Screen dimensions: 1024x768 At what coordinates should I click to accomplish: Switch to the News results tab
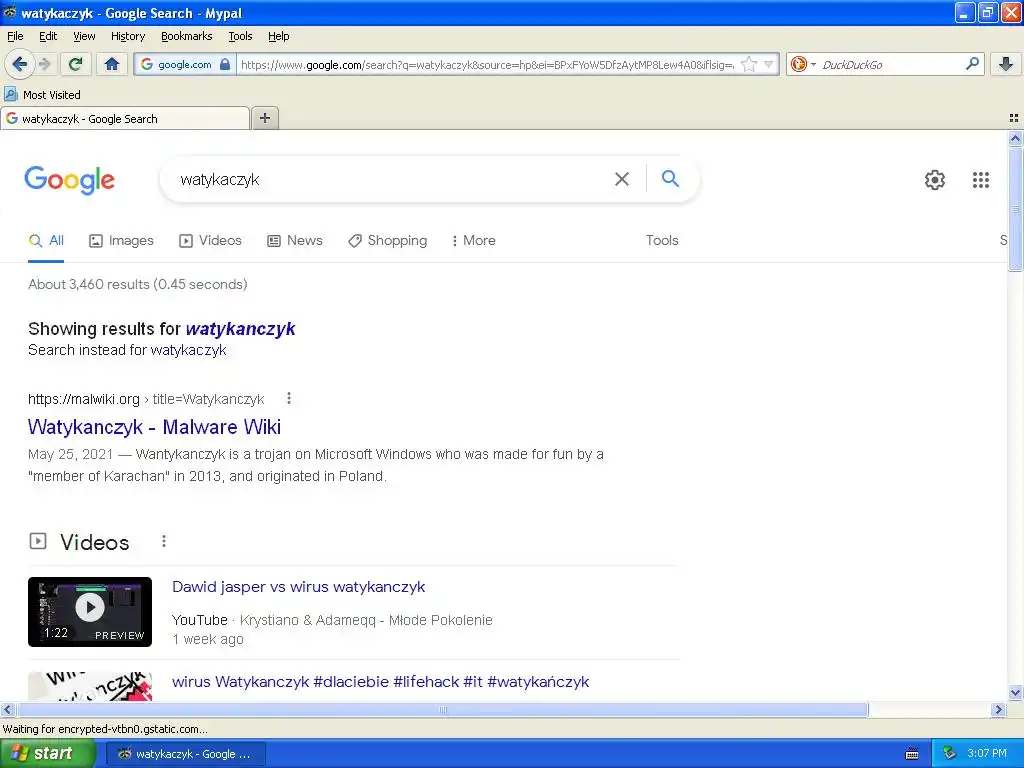point(295,240)
